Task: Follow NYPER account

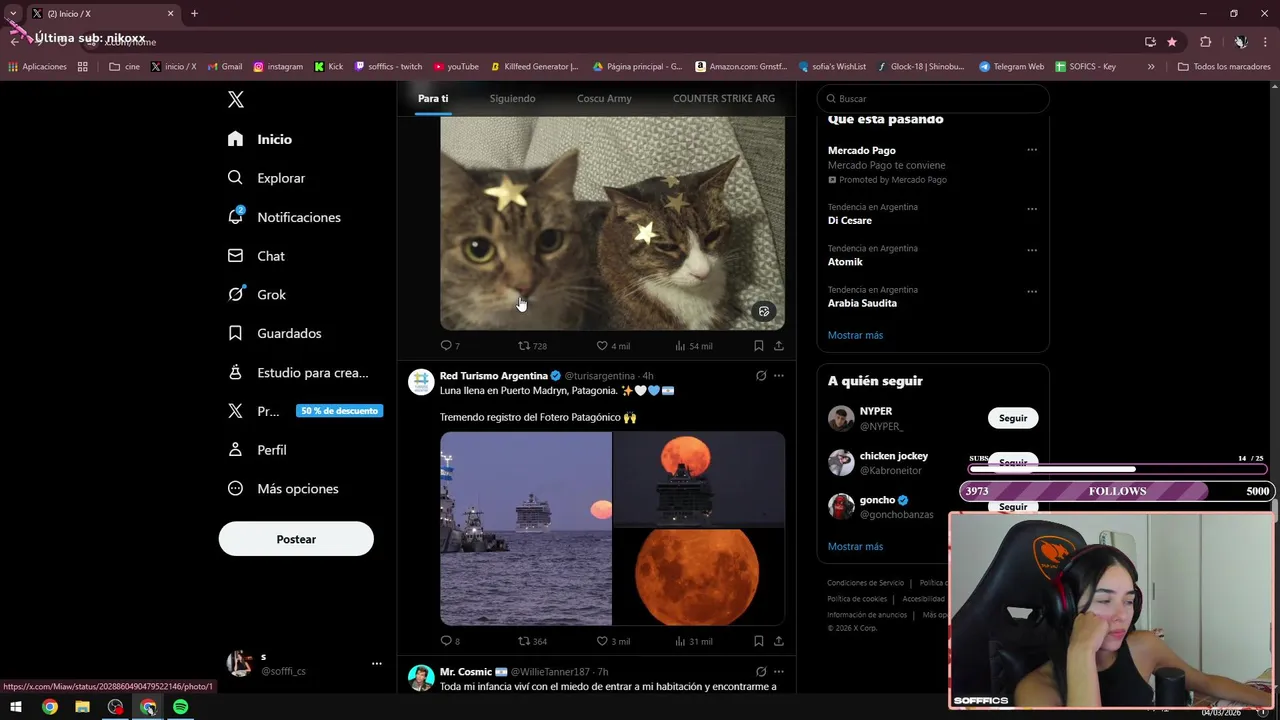Action: pos(1013,418)
